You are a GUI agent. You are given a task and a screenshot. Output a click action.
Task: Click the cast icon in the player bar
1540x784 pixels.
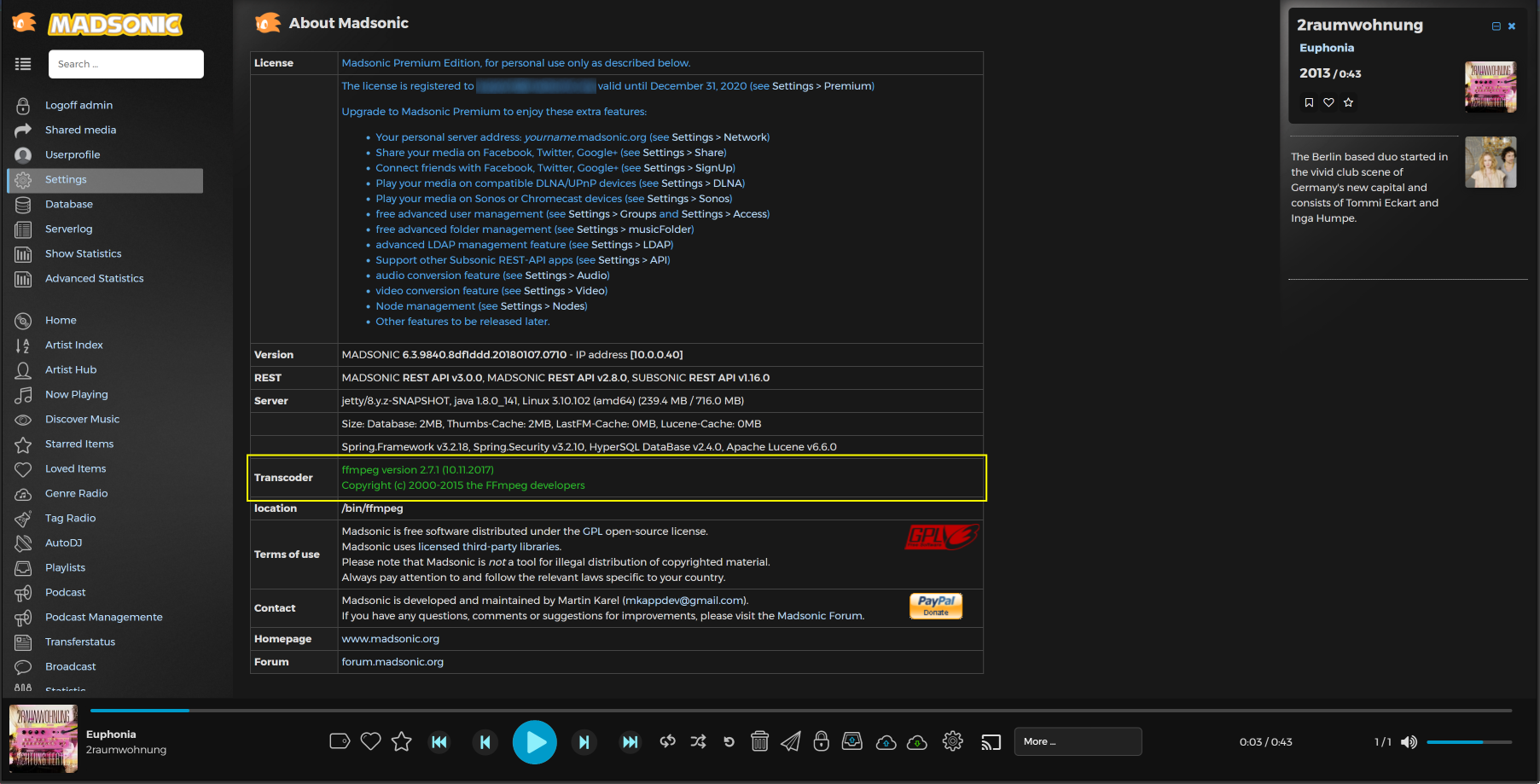pyautogui.click(x=991, y=741)
